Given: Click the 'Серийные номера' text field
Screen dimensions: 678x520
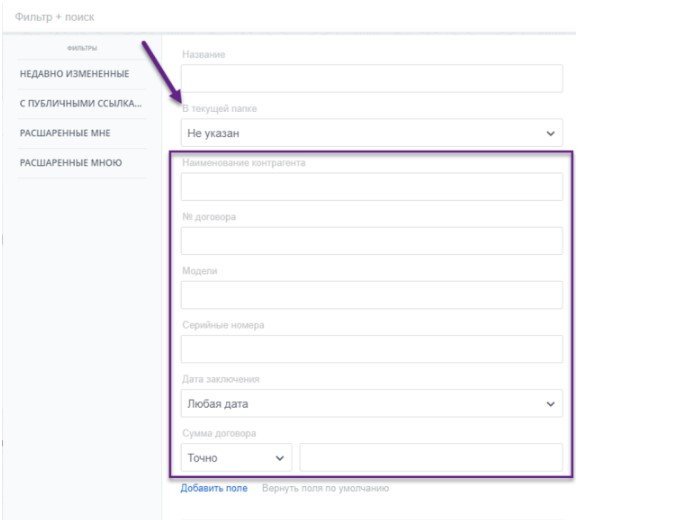Looking at the screenshot, I should 371,349.
